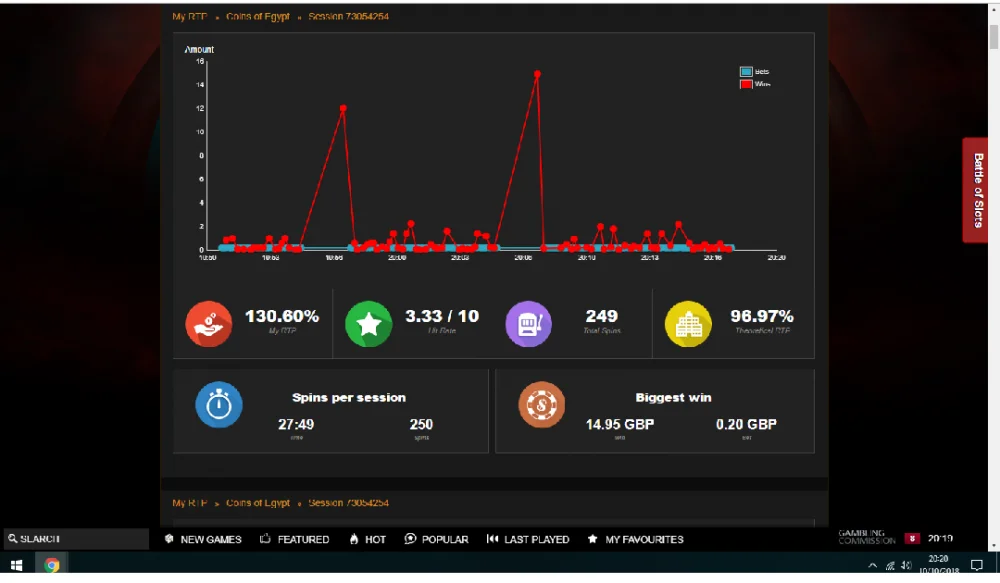This screenshot has height=583, width=1000.
Task: Click the Hot flame icon
Action: coord(354,539)
